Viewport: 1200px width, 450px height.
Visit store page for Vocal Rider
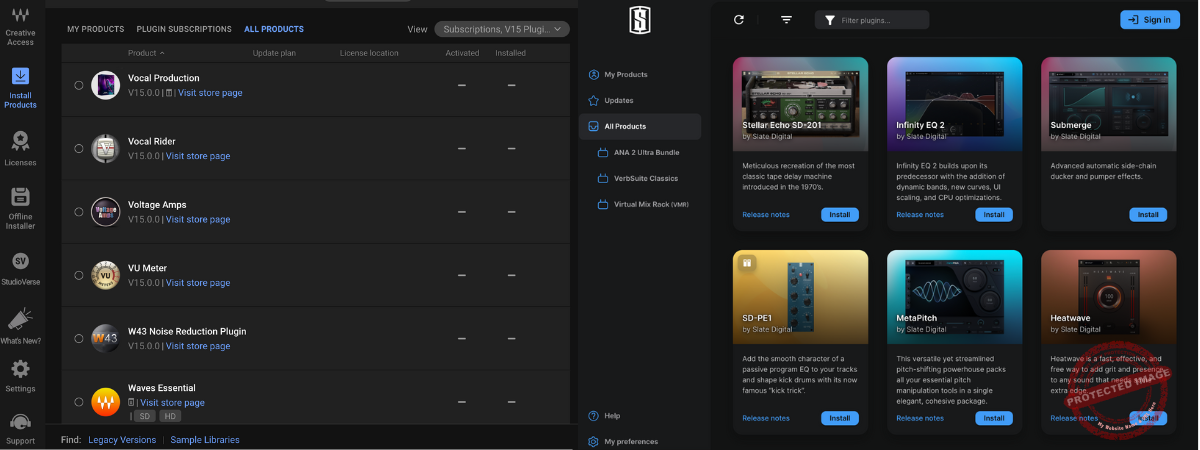198,156
